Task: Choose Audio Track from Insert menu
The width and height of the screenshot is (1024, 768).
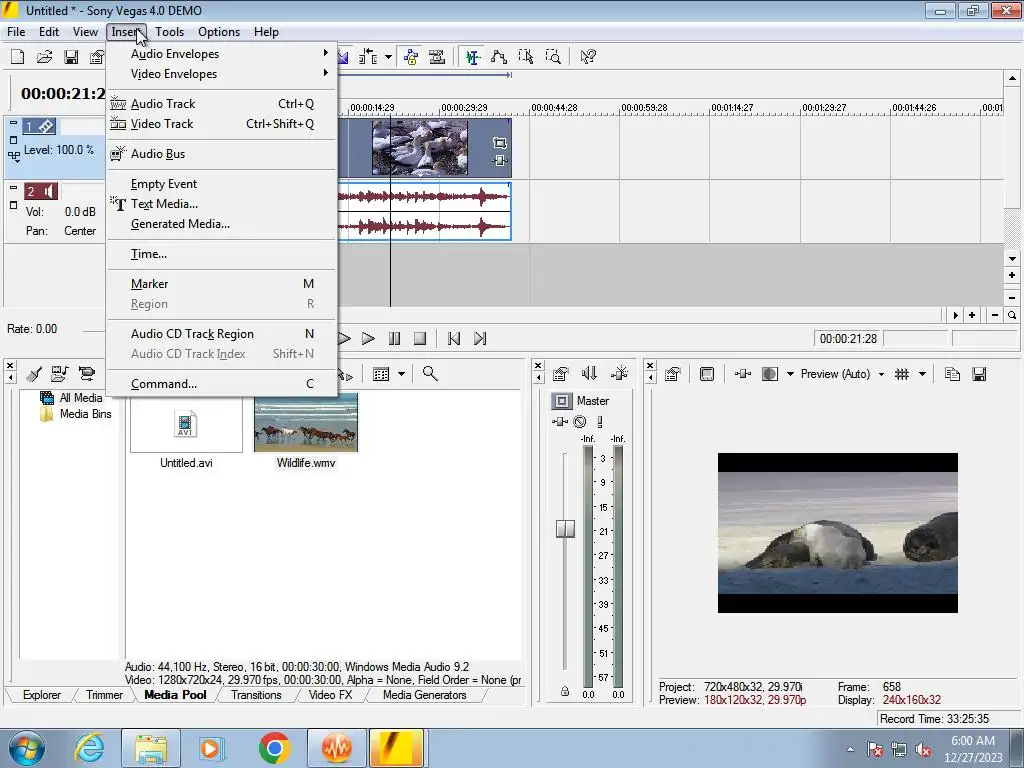Action: coord(222,104)
